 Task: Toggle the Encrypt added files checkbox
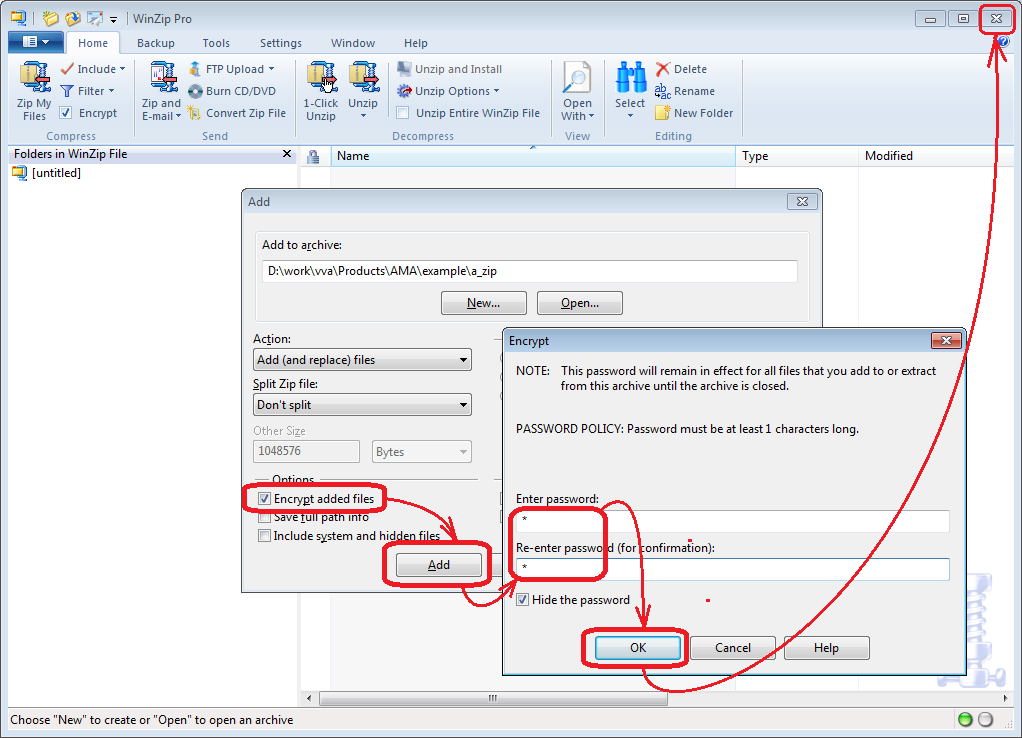264,498
